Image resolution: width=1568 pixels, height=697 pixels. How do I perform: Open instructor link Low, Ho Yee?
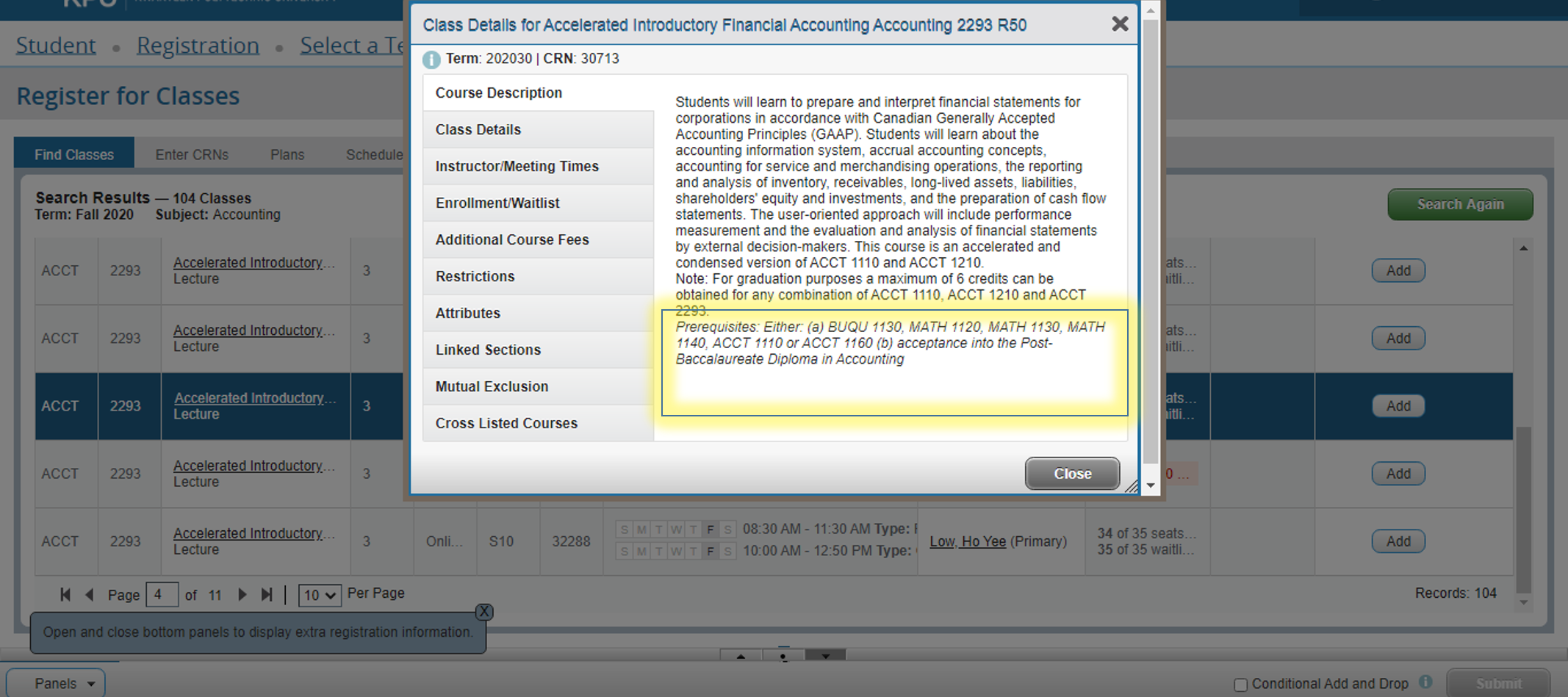click(967, 541)
